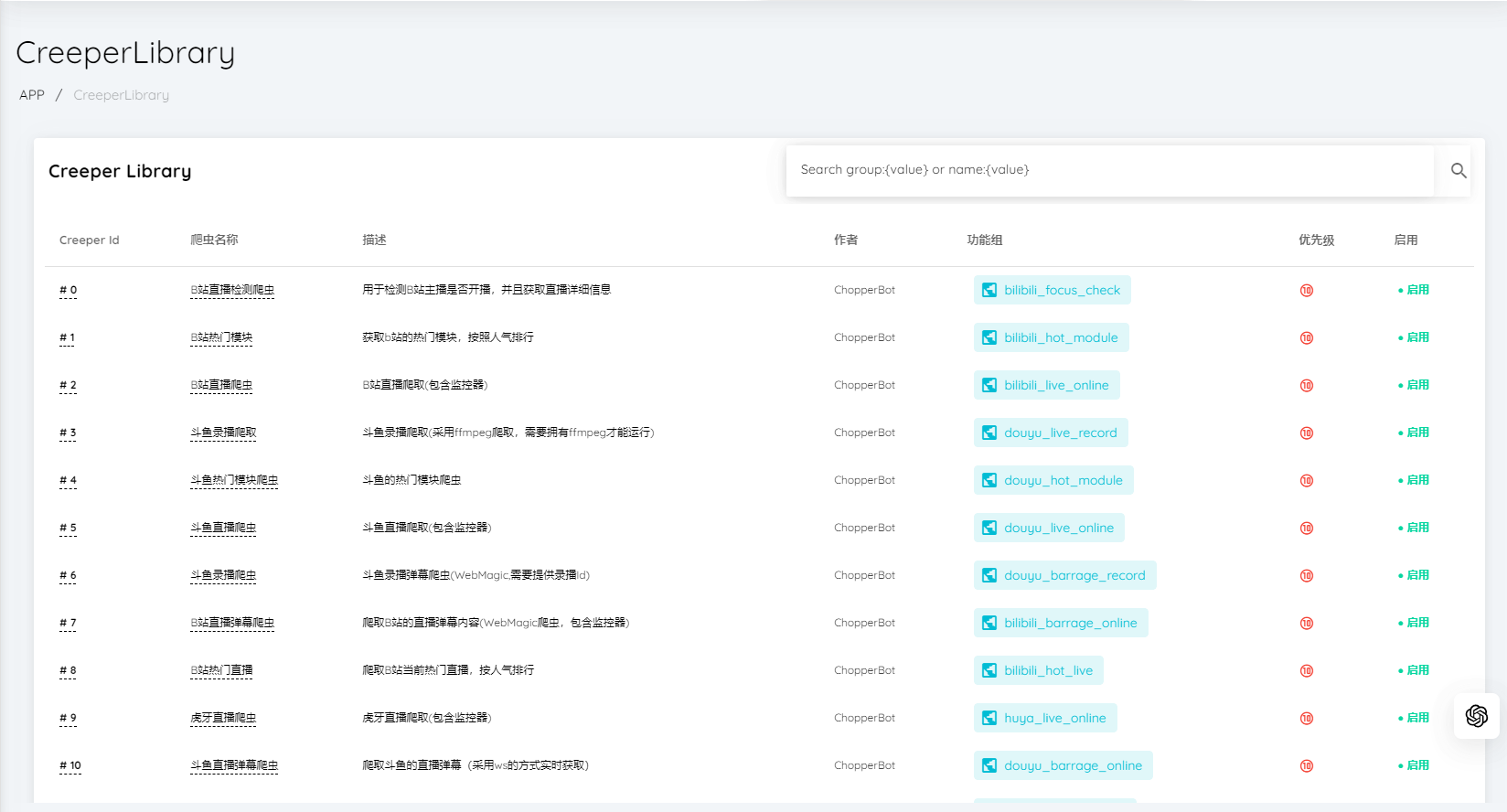Click creeper name B站热门直播
1507x812 pixels.
(x=221, y=670)
